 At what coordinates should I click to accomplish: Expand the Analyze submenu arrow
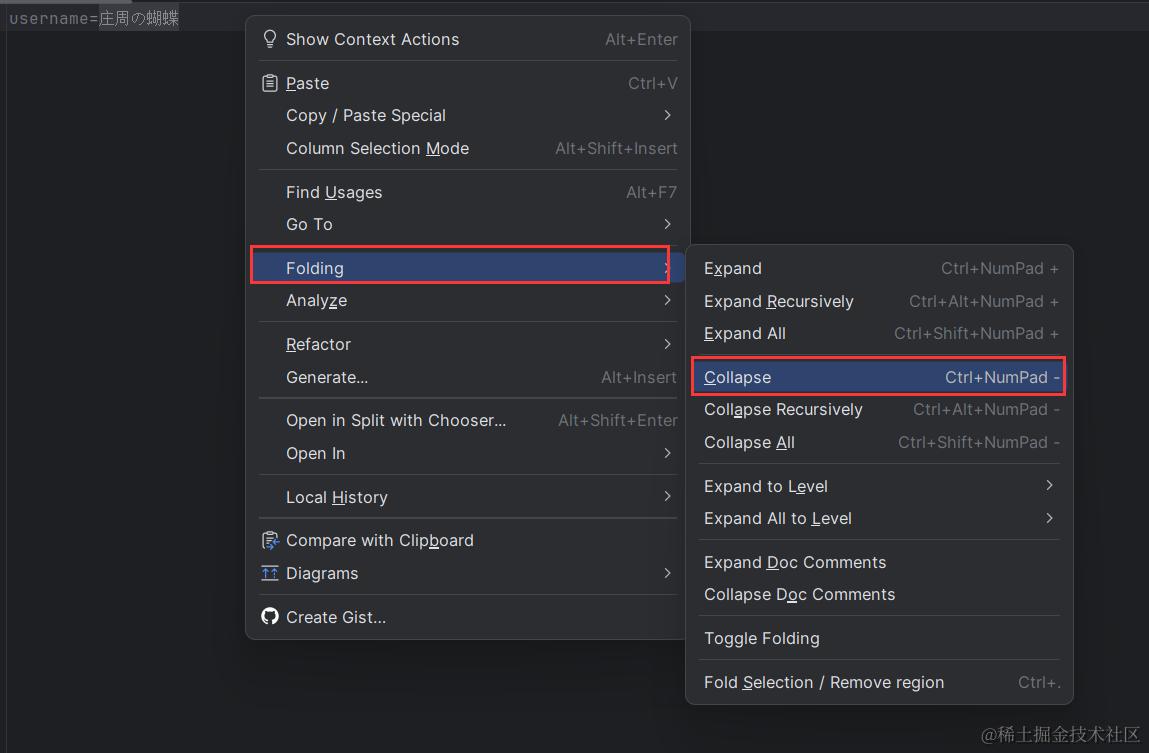[x=667, y=300]
